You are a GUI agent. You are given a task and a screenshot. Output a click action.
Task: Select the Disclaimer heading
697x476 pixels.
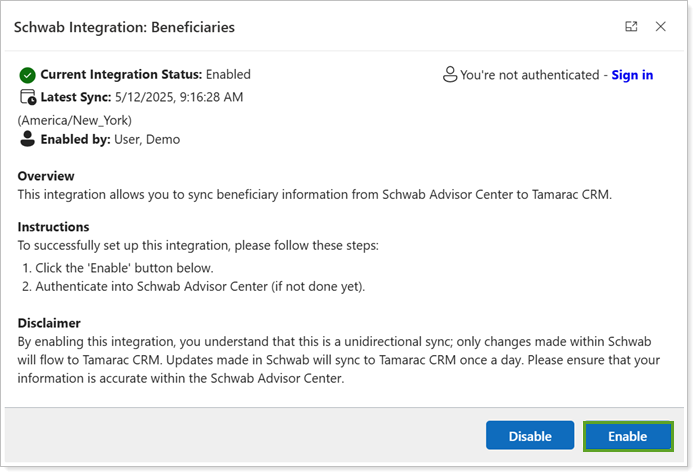49,323
